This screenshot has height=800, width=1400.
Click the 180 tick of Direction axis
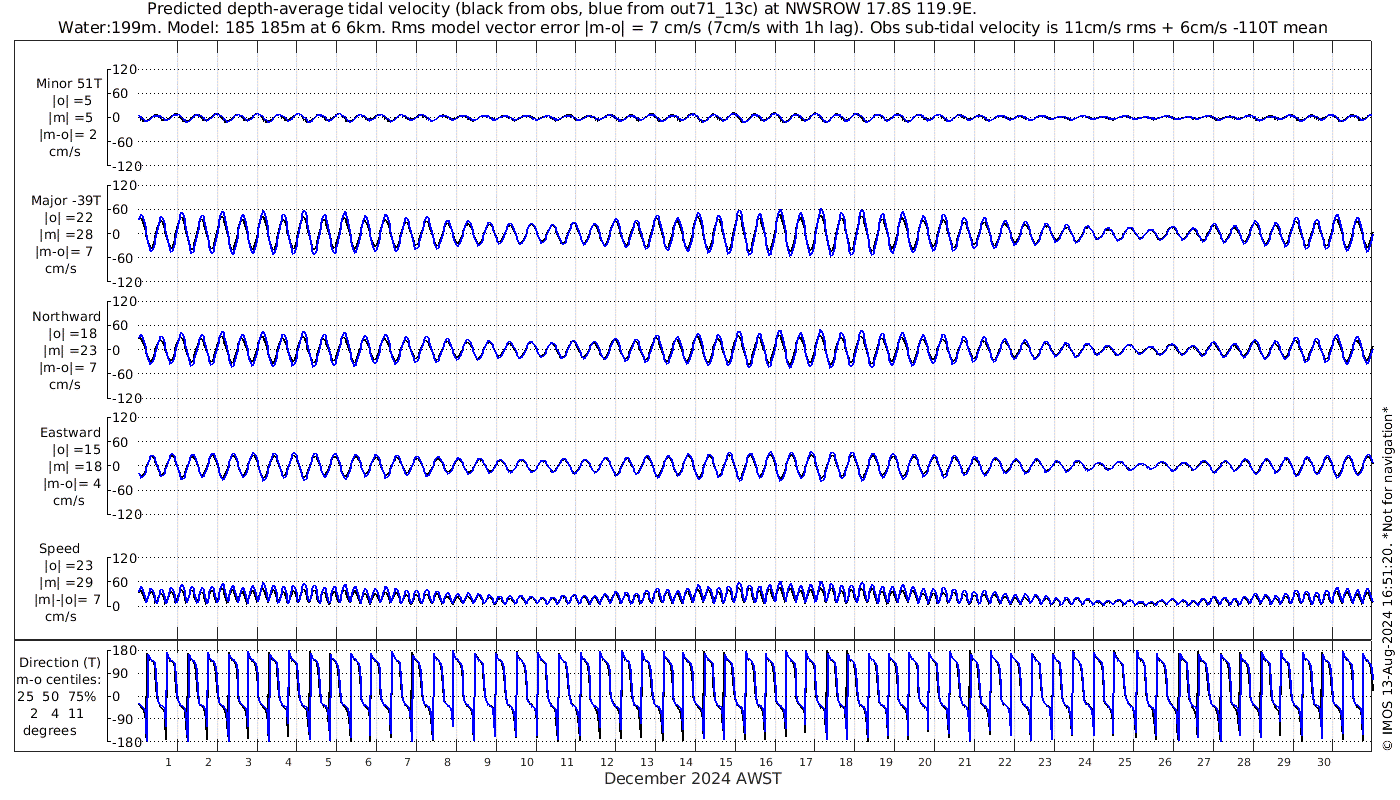point(124,651)
